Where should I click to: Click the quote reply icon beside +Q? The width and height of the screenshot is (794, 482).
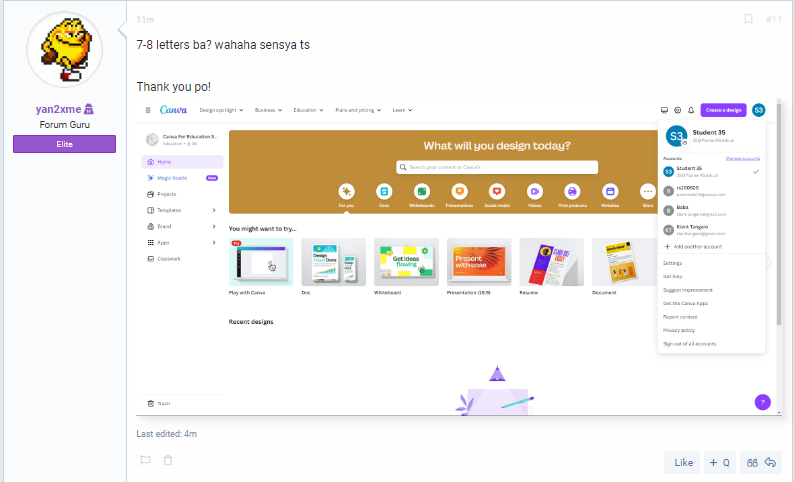pos(752,462)
